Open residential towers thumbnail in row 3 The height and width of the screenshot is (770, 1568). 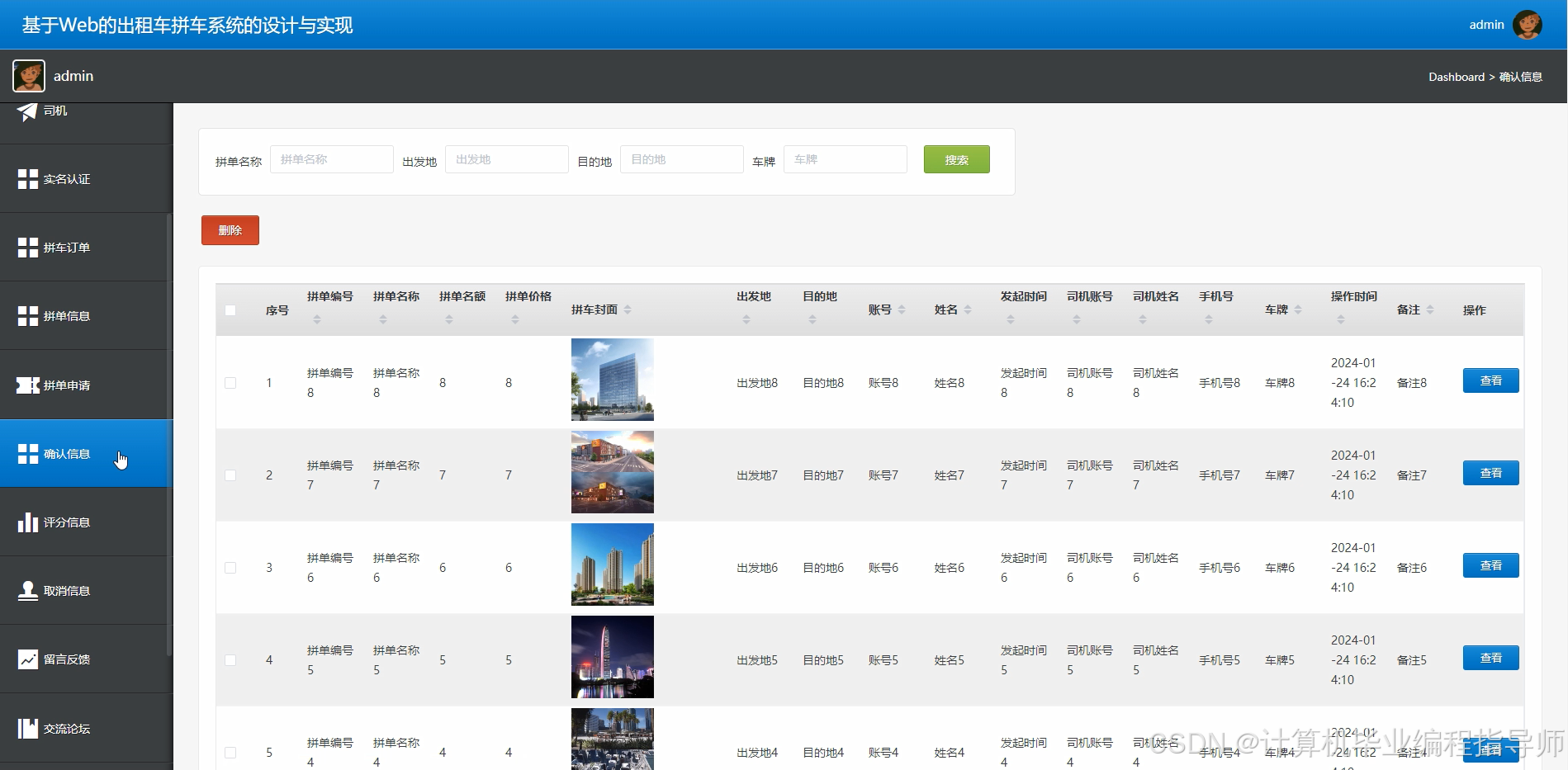point(613,565)
